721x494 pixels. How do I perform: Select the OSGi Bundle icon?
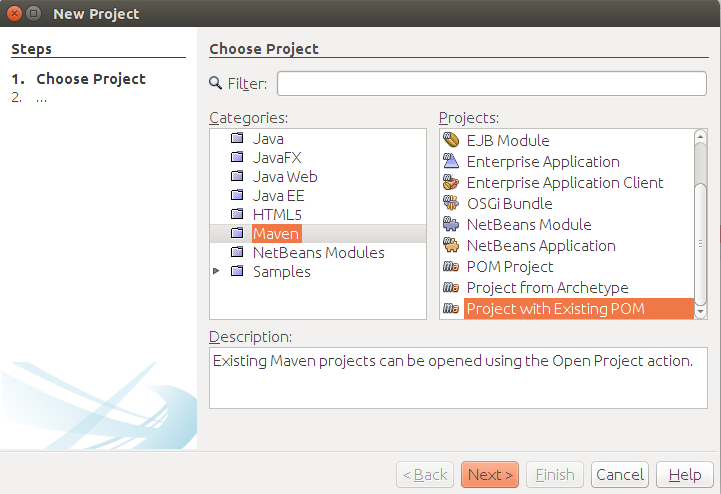pos(451,203)
